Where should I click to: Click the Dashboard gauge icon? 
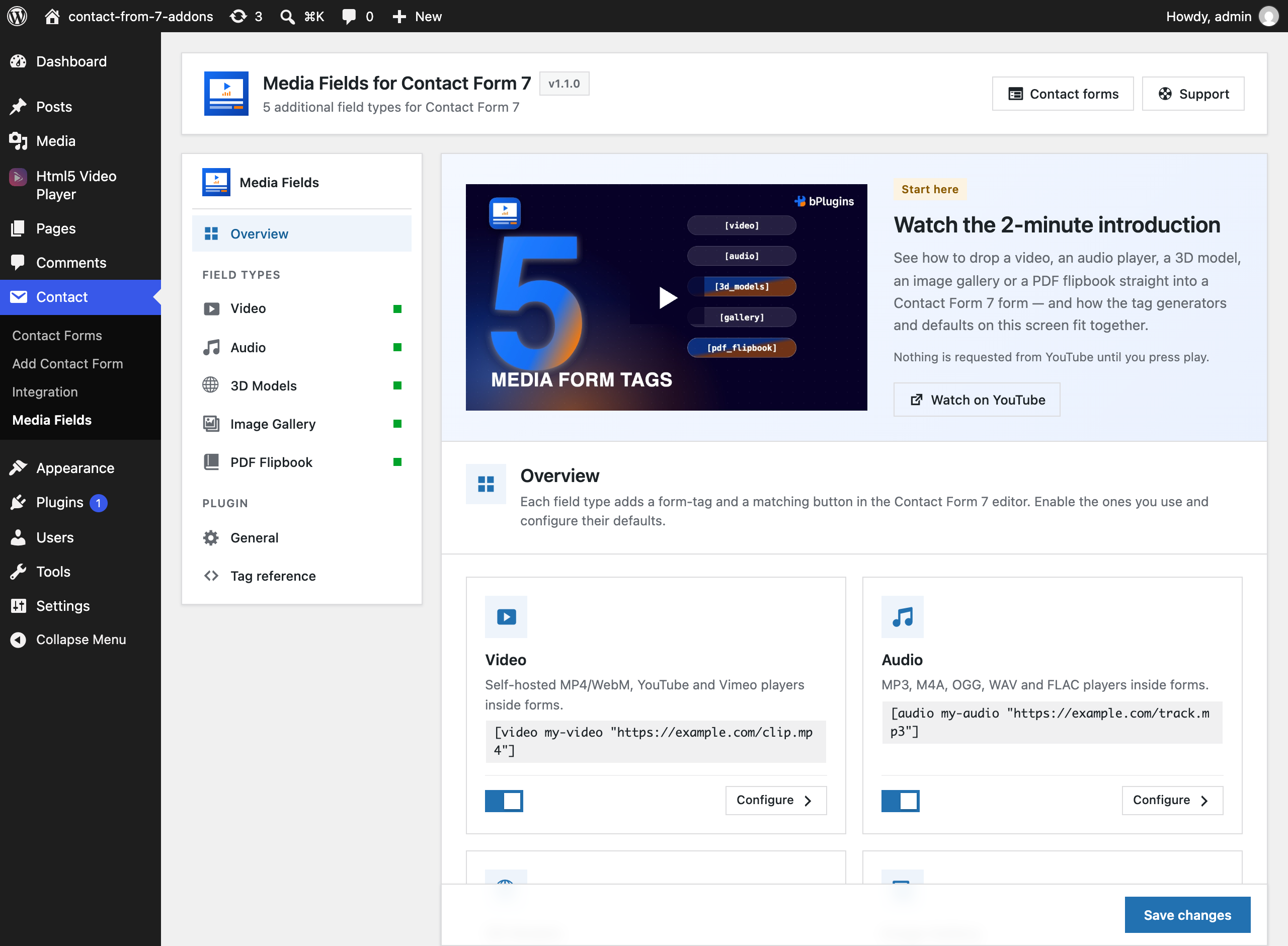click(18, 61)
